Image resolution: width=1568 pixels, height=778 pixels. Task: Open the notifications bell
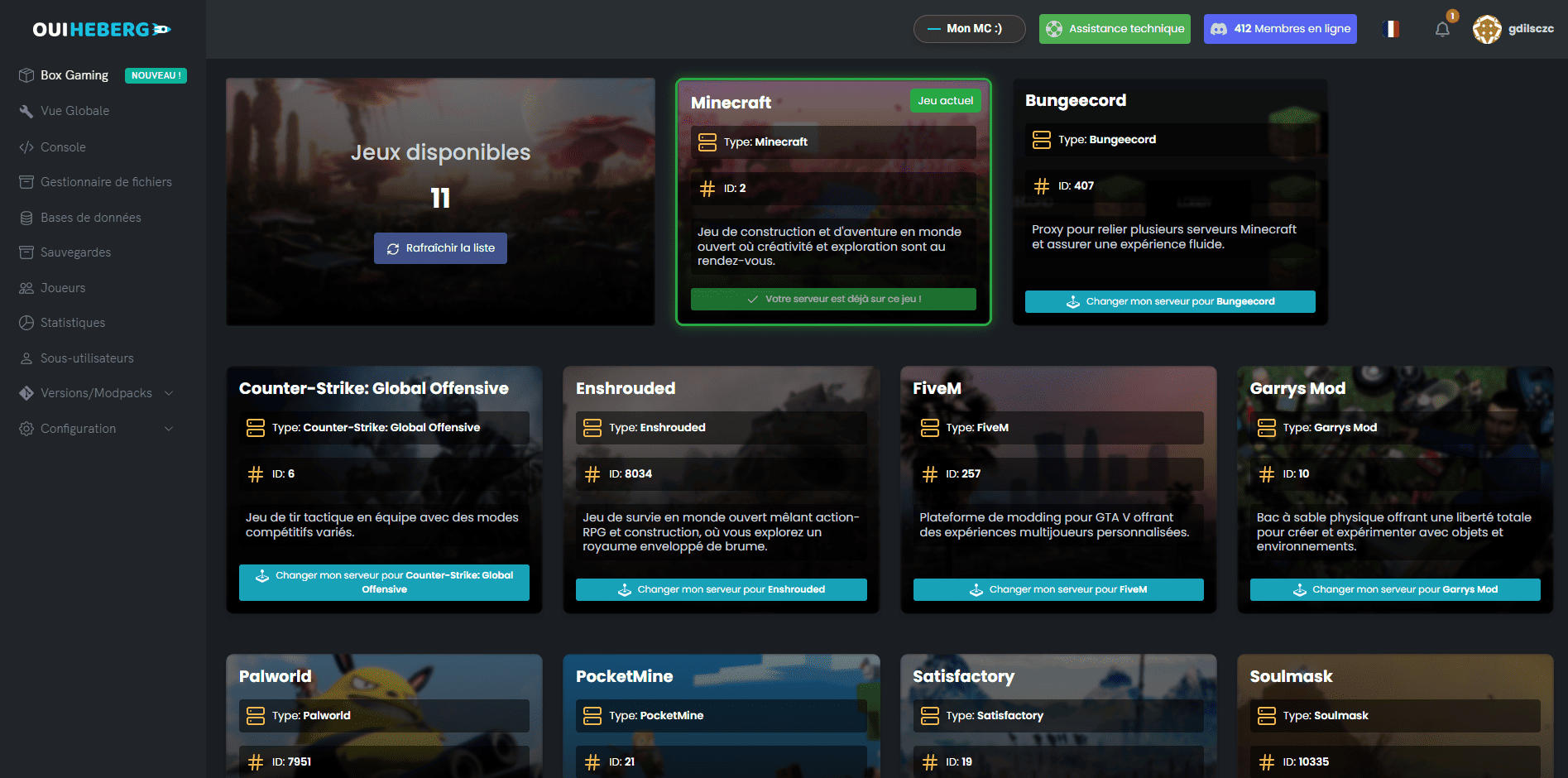coord(1442,30)
